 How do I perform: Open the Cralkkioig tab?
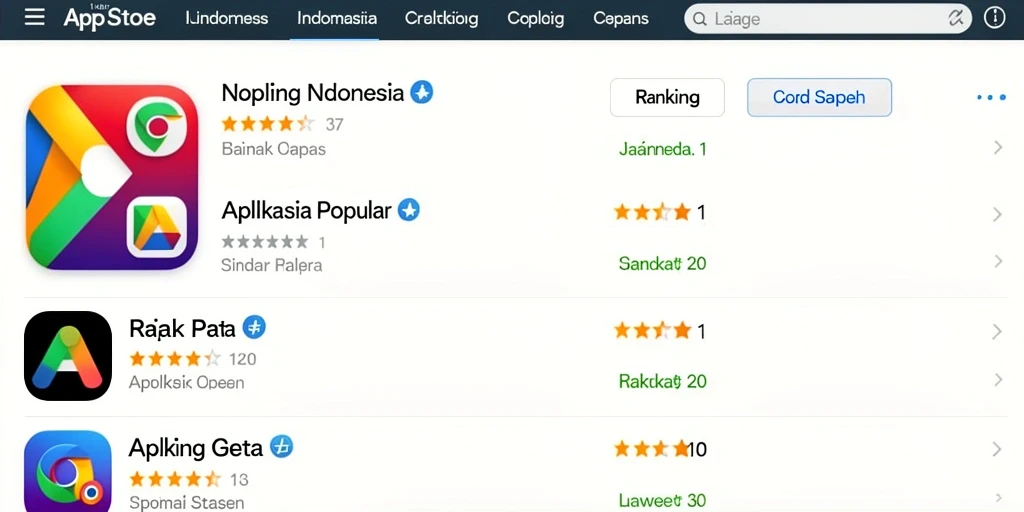coord(441,18)
